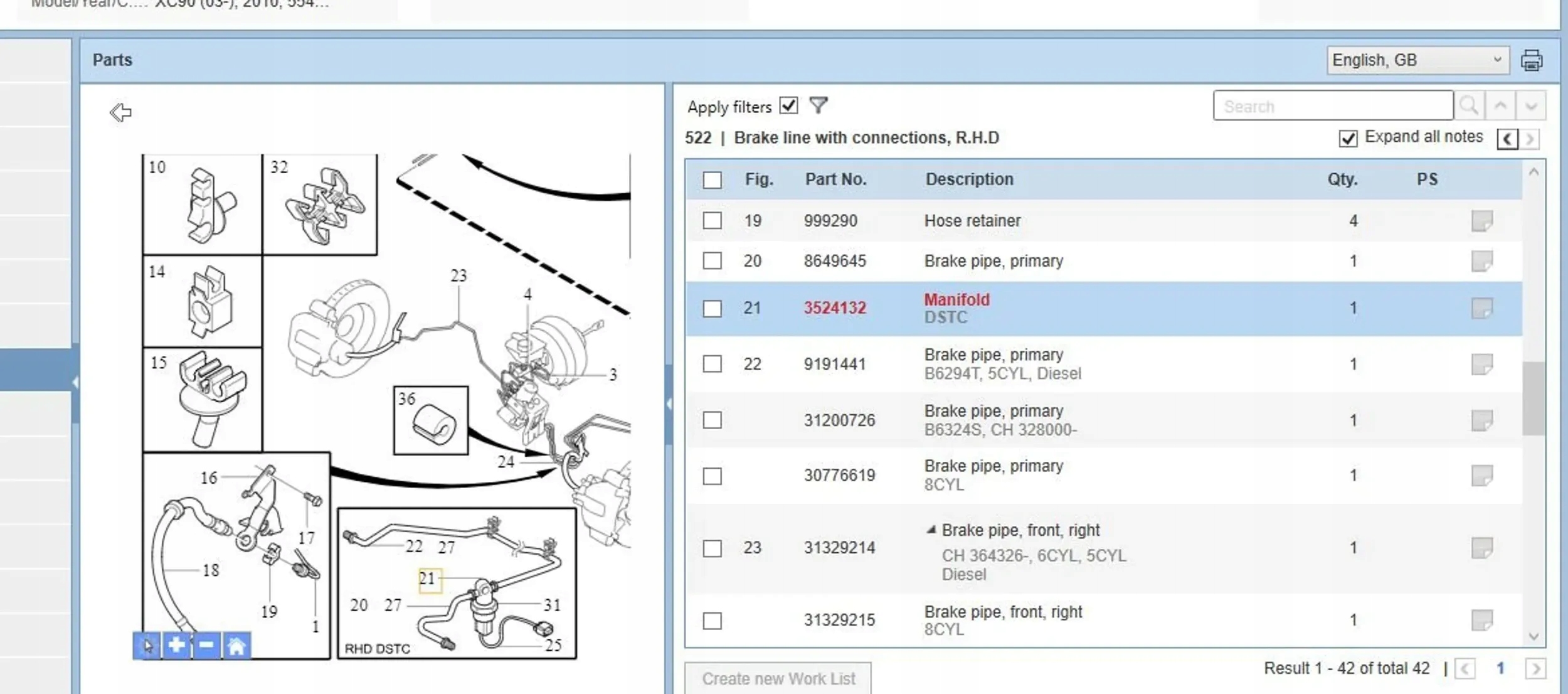
Task: Collapse the Brake pipe front right note
Action: pos(931,530)
